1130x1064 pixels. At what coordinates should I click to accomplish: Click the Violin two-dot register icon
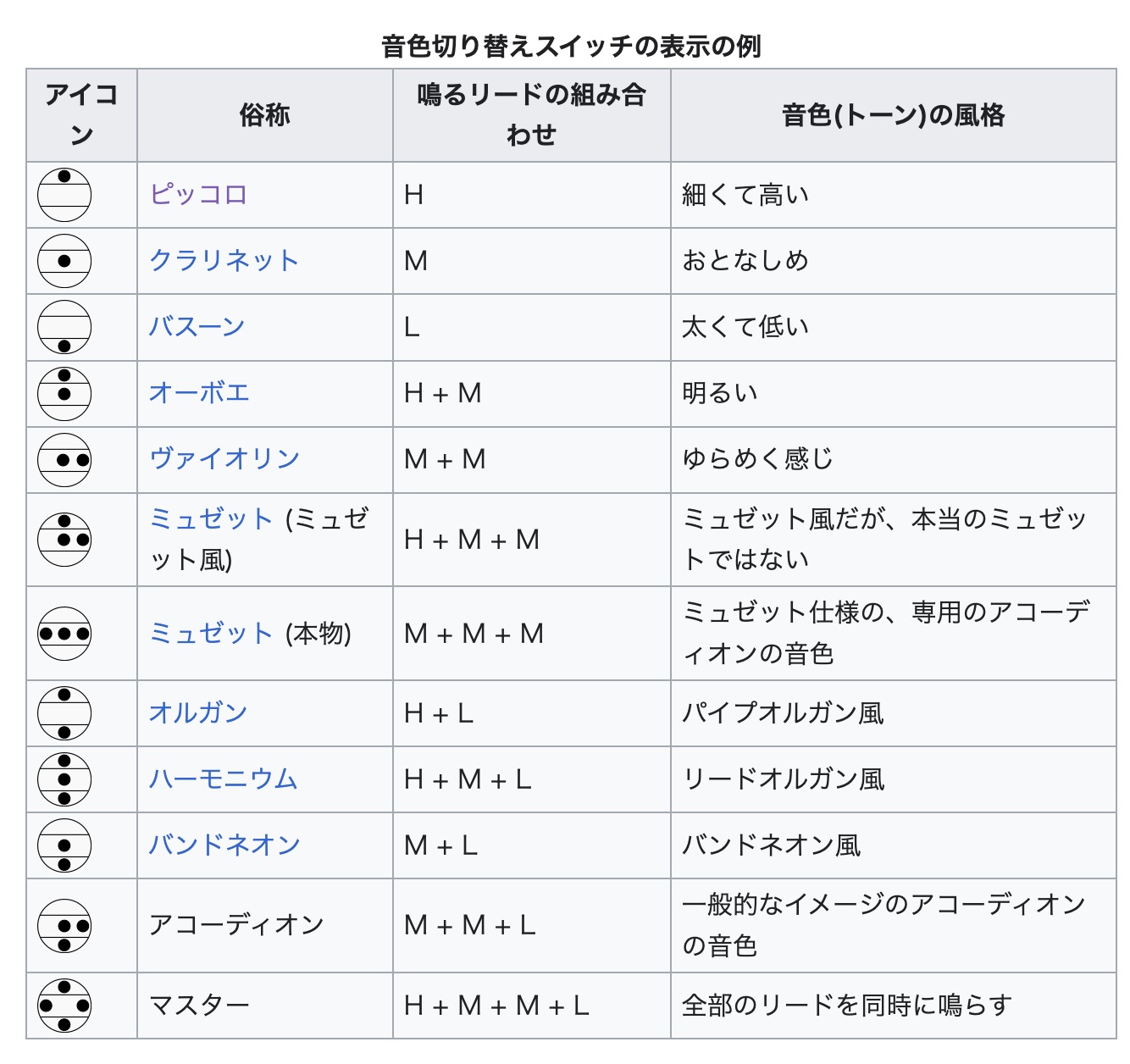(64, 459)
